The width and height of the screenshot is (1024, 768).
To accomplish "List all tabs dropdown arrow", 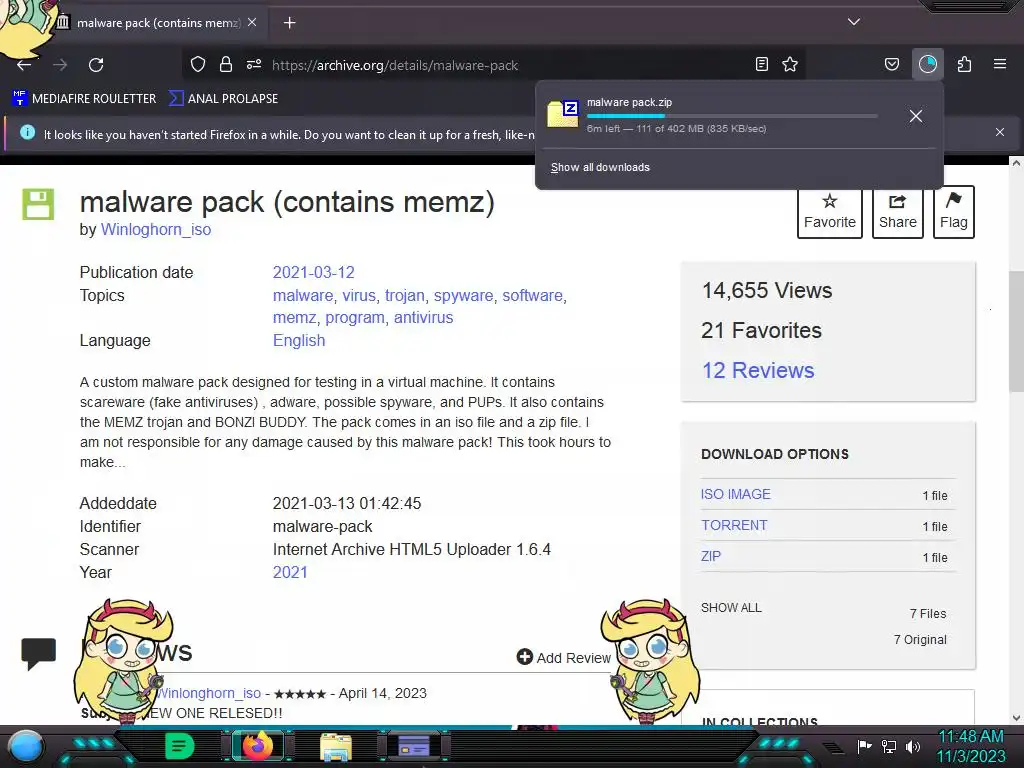I will (854, 22).
